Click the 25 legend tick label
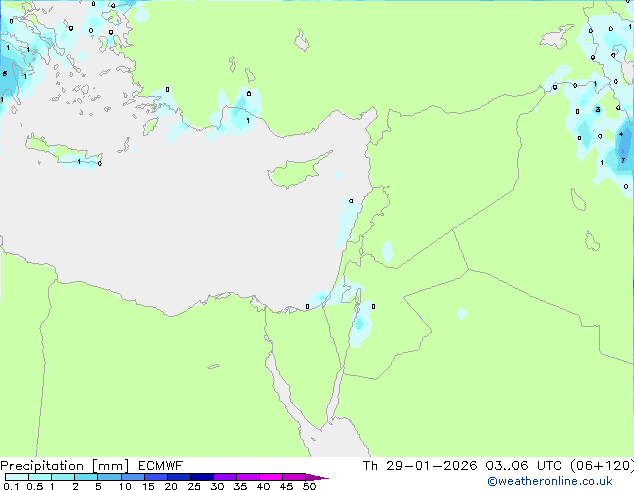The width and height of the screenshot is (634, 490). pyautogui.click(x=194, y=486)
